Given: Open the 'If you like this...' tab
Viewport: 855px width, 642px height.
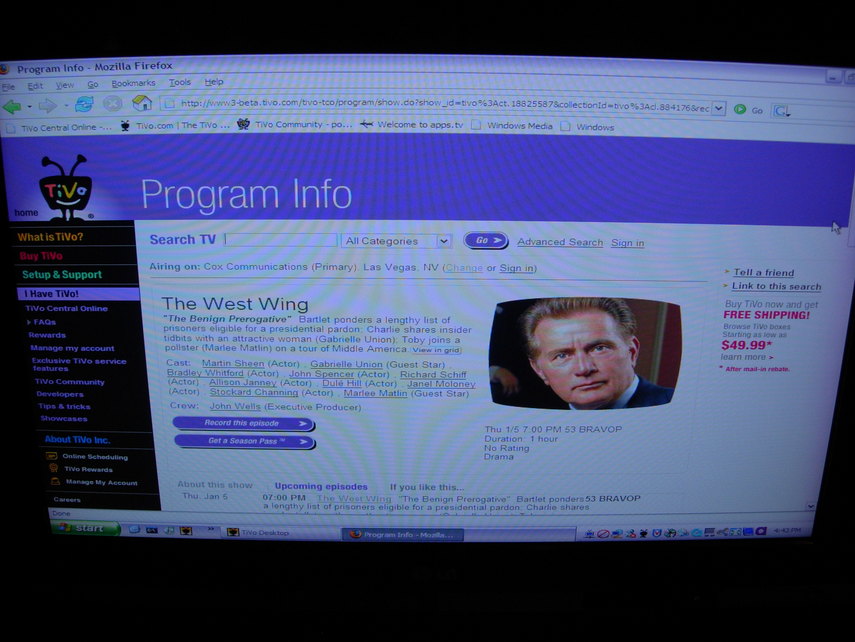Looking at the screenshot, I should [427, 487].
